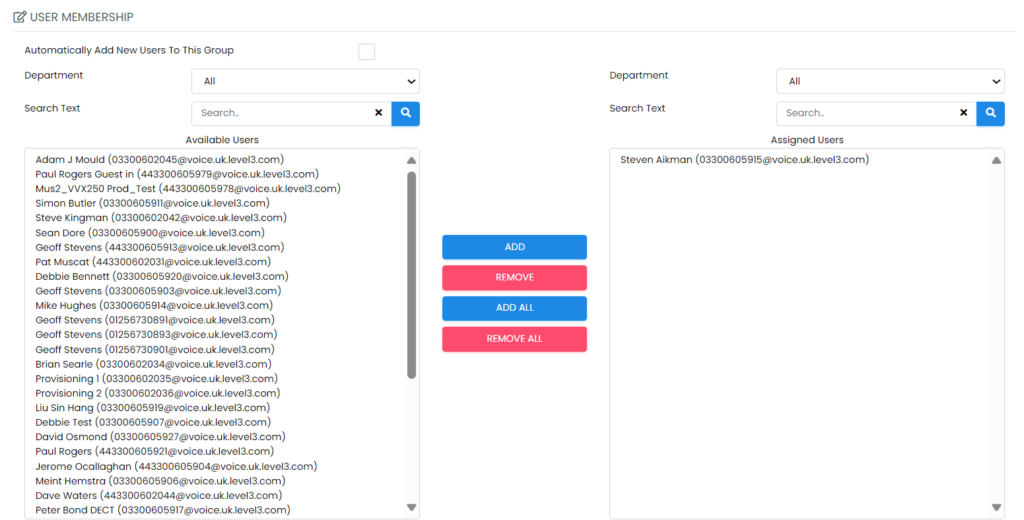Click Assigned Users list scroll-up arrow

click(x=997, y=160)
